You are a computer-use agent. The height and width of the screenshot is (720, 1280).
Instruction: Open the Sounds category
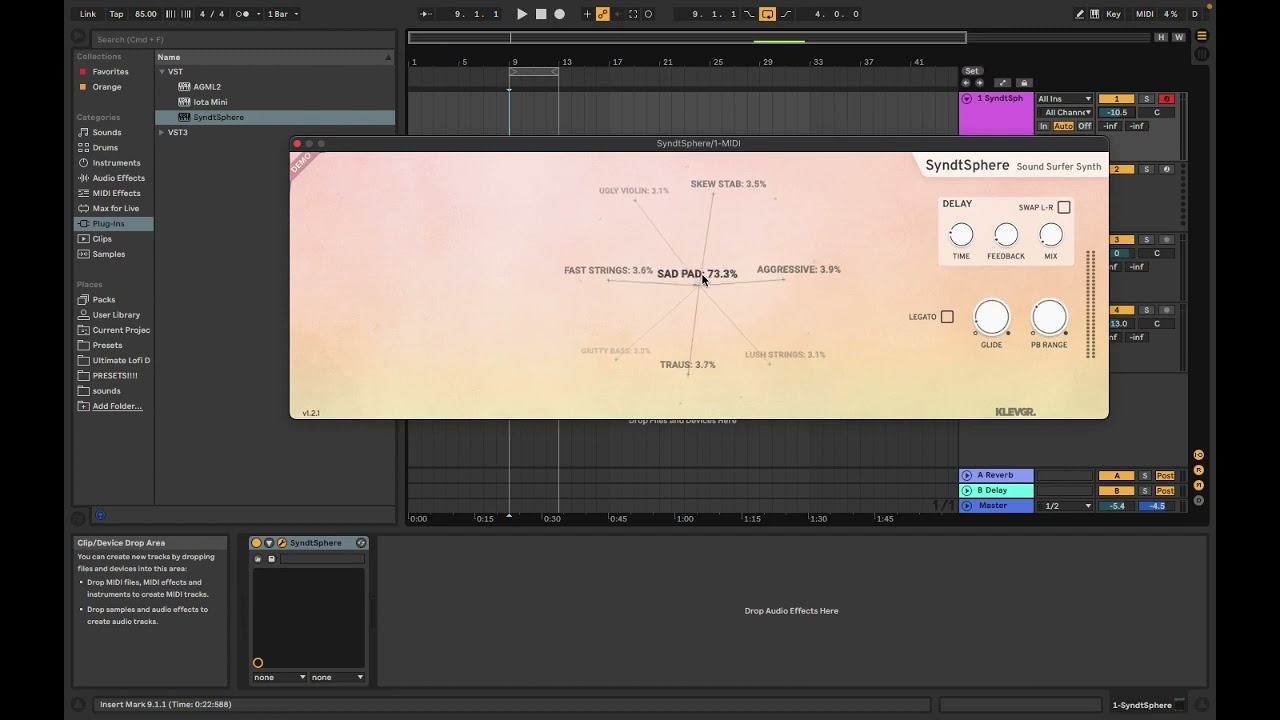[x=107, y=132]
